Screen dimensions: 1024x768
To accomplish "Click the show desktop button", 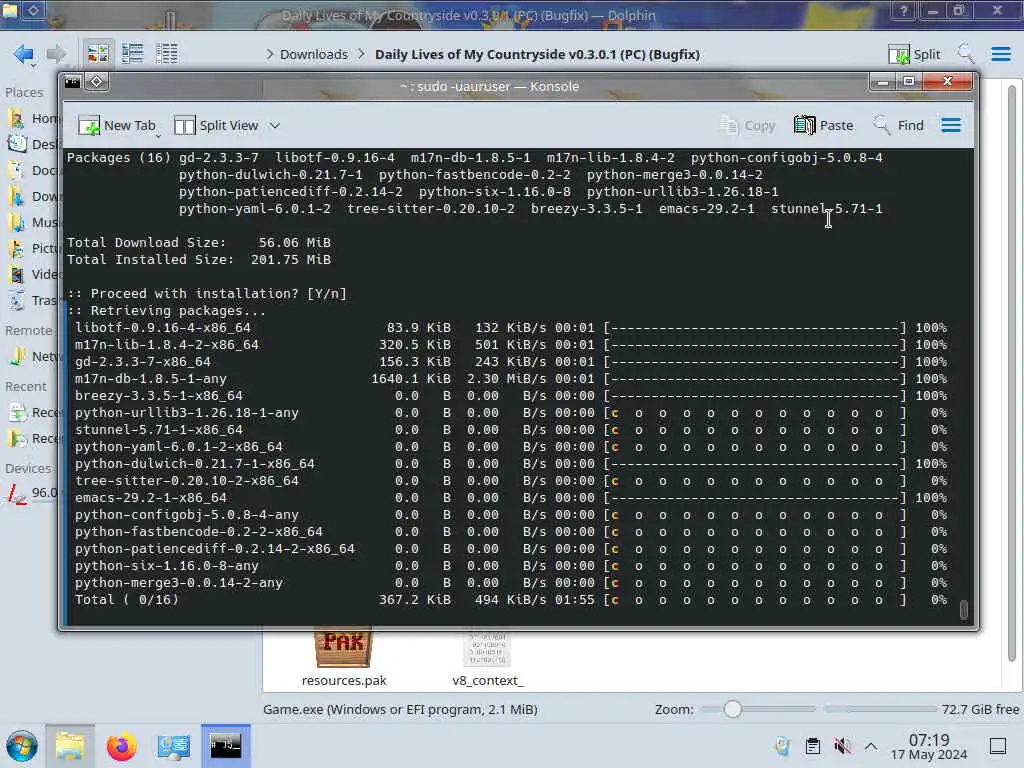I will pyautogui.click(x=998, y=746).
